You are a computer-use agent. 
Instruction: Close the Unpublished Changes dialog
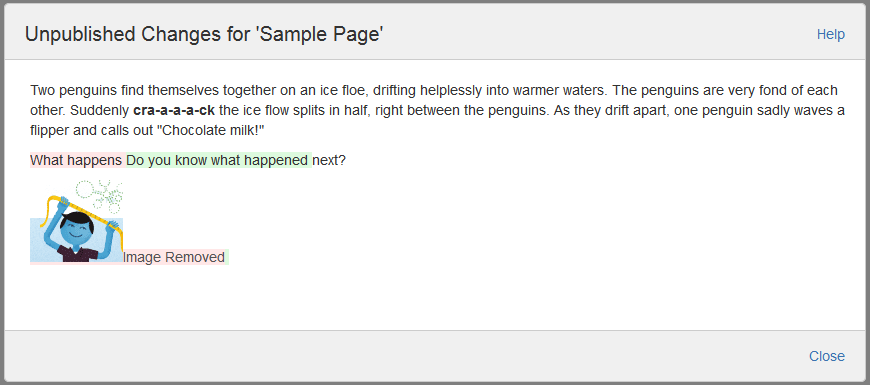[827, 356]
